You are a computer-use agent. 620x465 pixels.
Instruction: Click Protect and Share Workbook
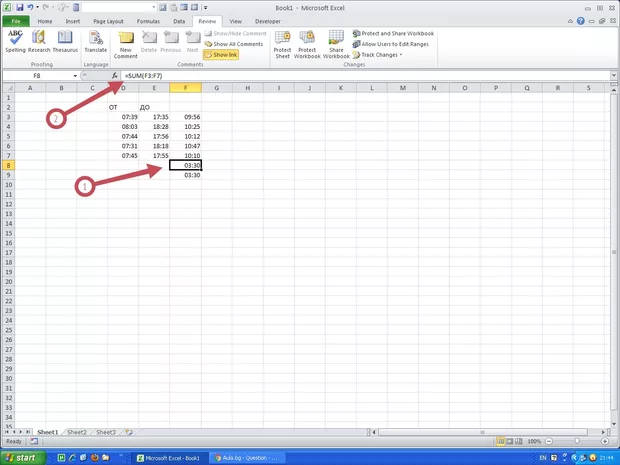pyautogui.click(x=393, y=34)
